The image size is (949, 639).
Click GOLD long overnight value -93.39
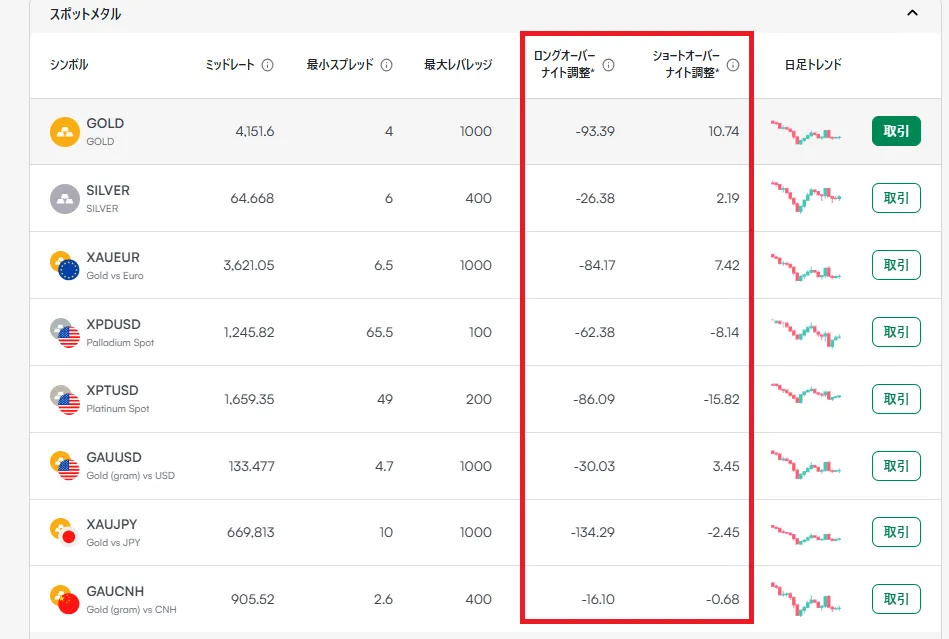(x=595, y=131)
